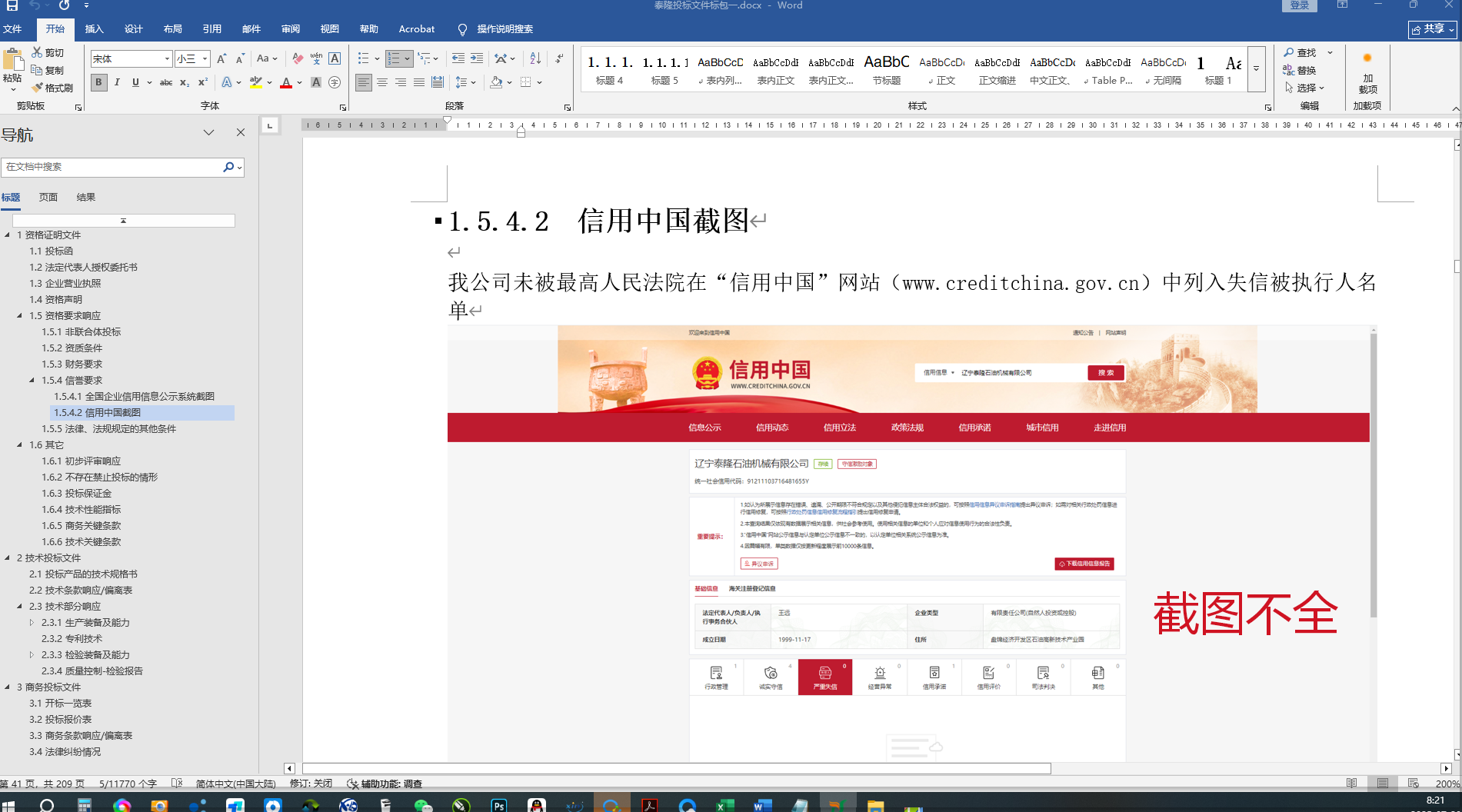Increase the paragraph indent
This screenshot has width=1462, height=812.
pos(477,58)
